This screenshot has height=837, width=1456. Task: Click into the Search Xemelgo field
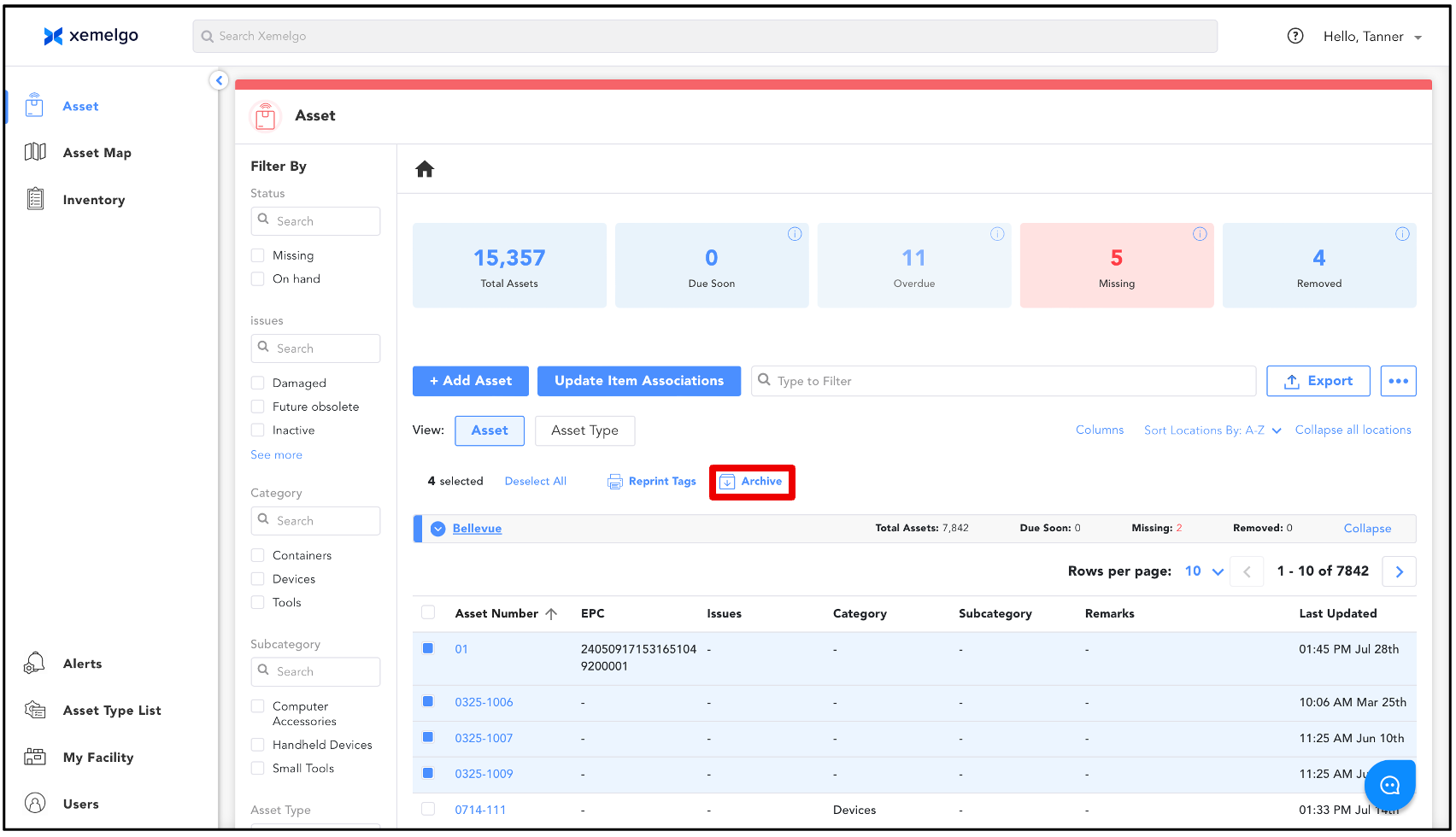point(705,36)
